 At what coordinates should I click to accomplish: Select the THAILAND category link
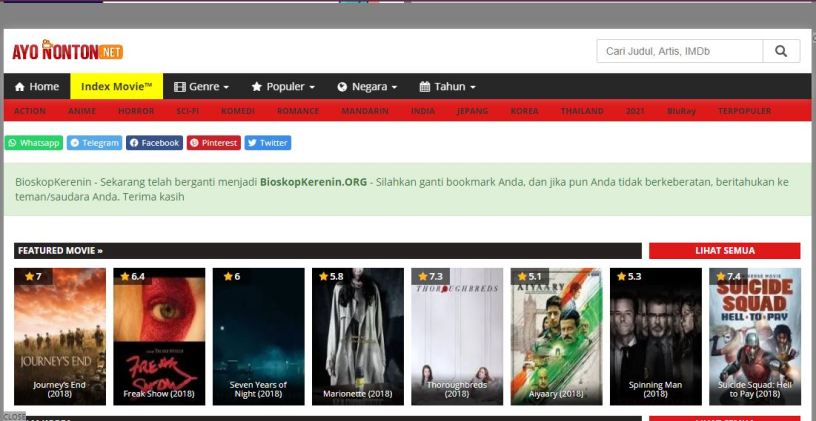pos(582,111)
